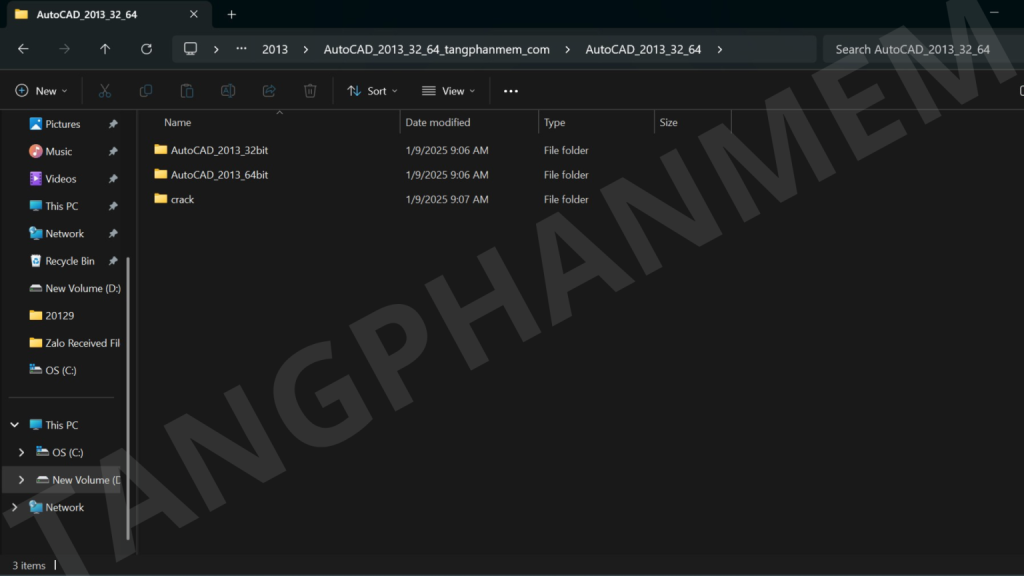This screenshot has width=1024, height=576.
Task: Open the New dropdown menu
Action: coord(42,91)
